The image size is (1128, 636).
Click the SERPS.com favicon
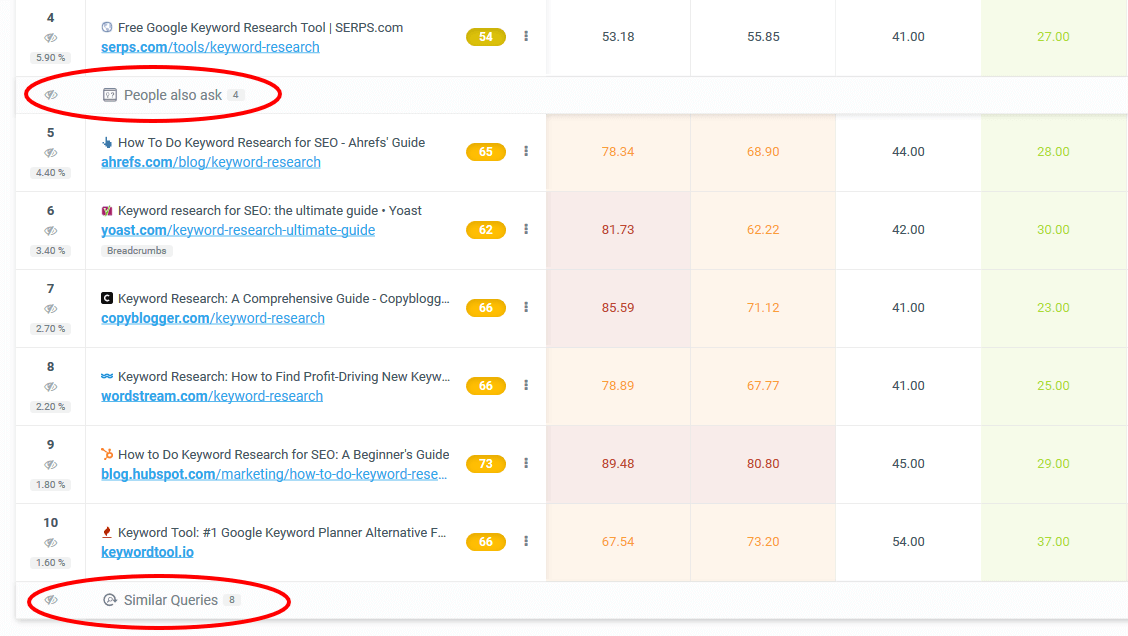click(x=106, y=27)
